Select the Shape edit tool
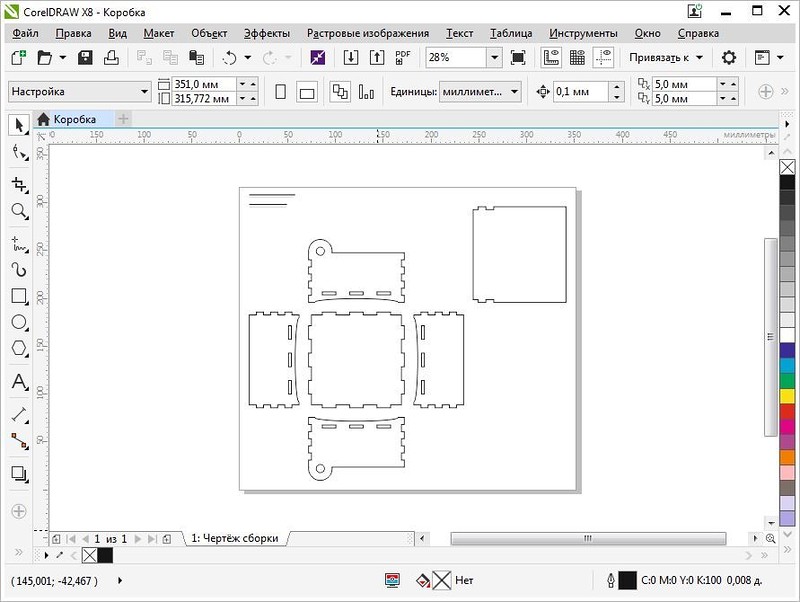This screenshot has height=602, width=800. 19,153
